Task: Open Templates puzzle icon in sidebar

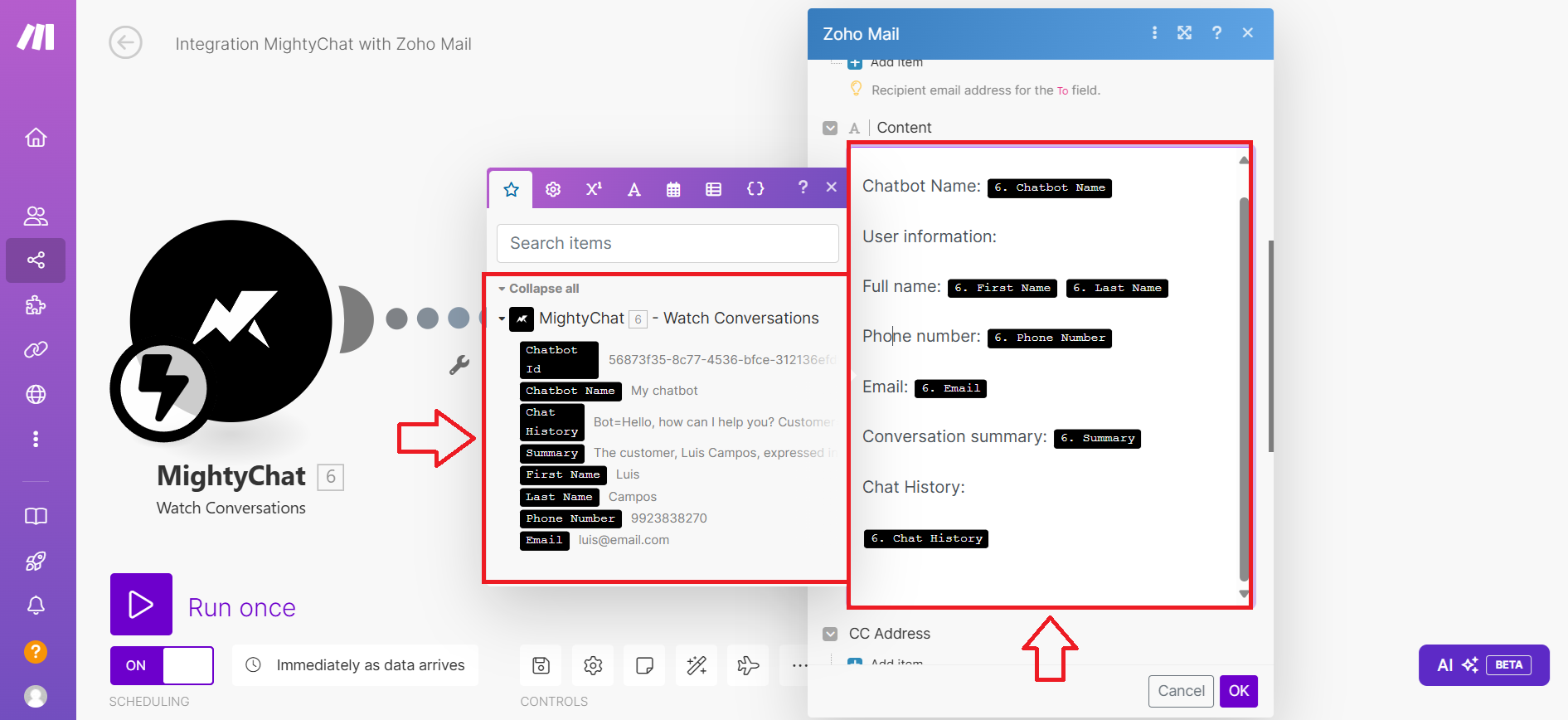Action: 36,305
